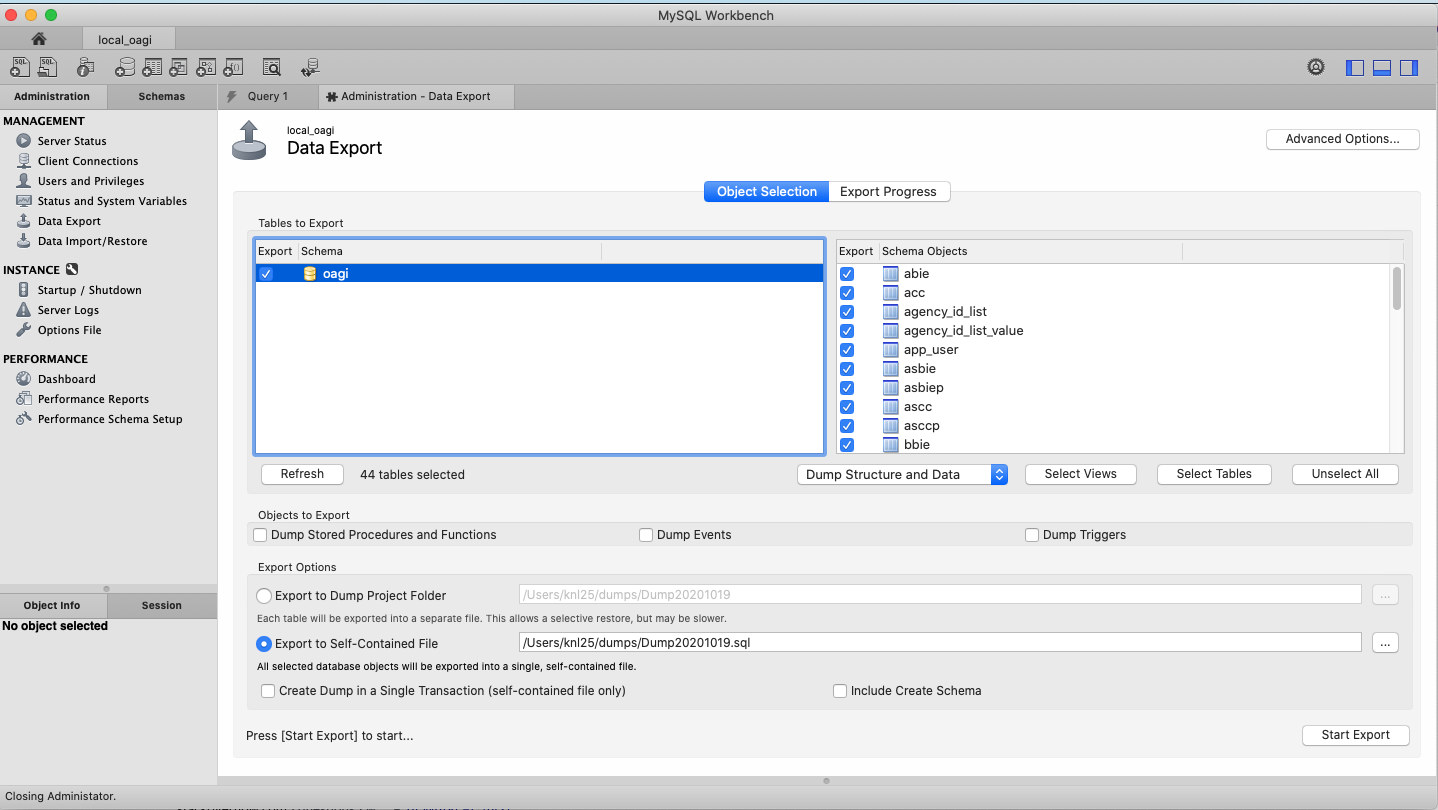Screen dimensions: 1438x810
Task: Create a new SQL tab with the SQL plus icon
Action: click(x=20, y=67)
